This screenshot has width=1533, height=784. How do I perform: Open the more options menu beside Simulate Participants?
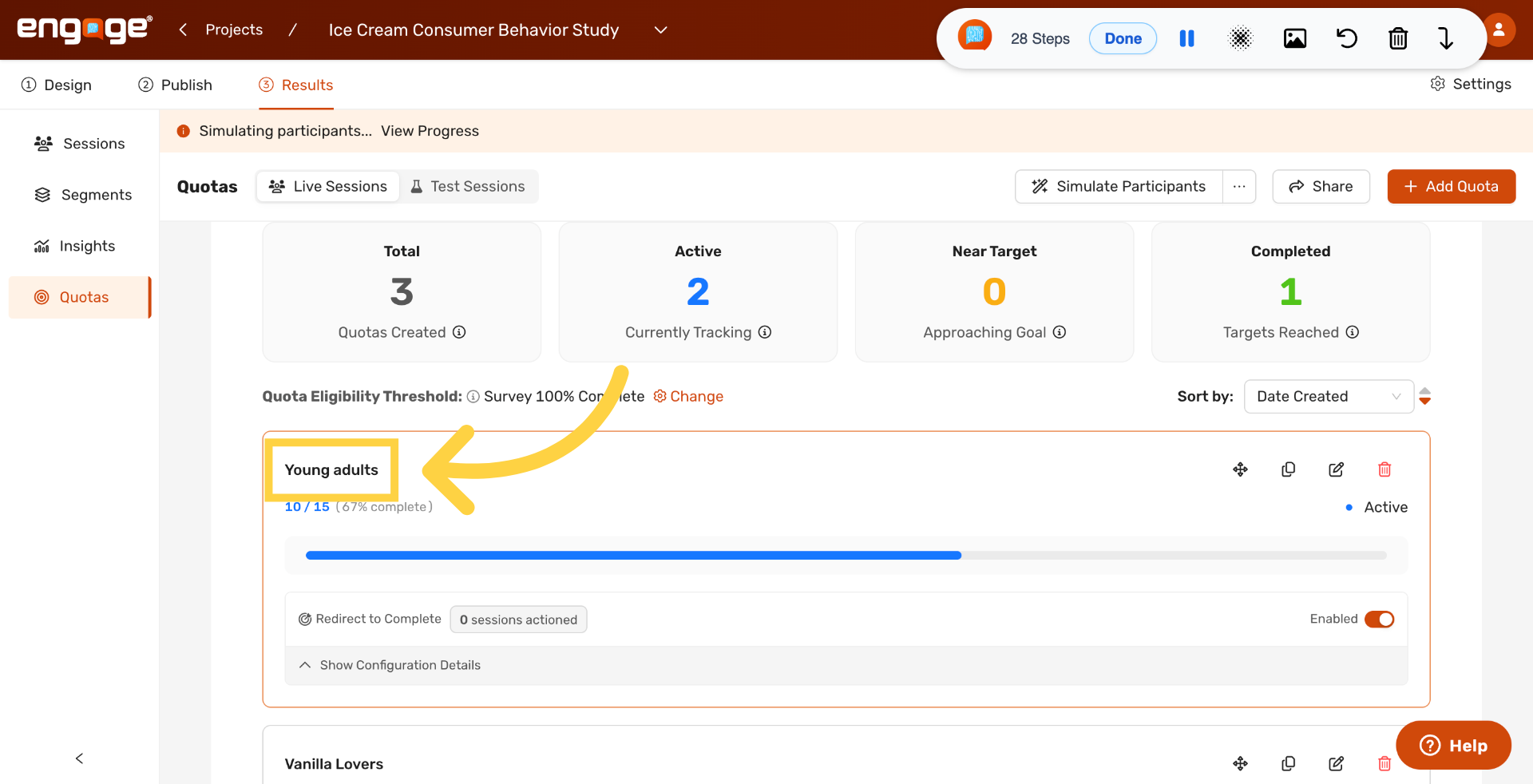(1239, 186)
